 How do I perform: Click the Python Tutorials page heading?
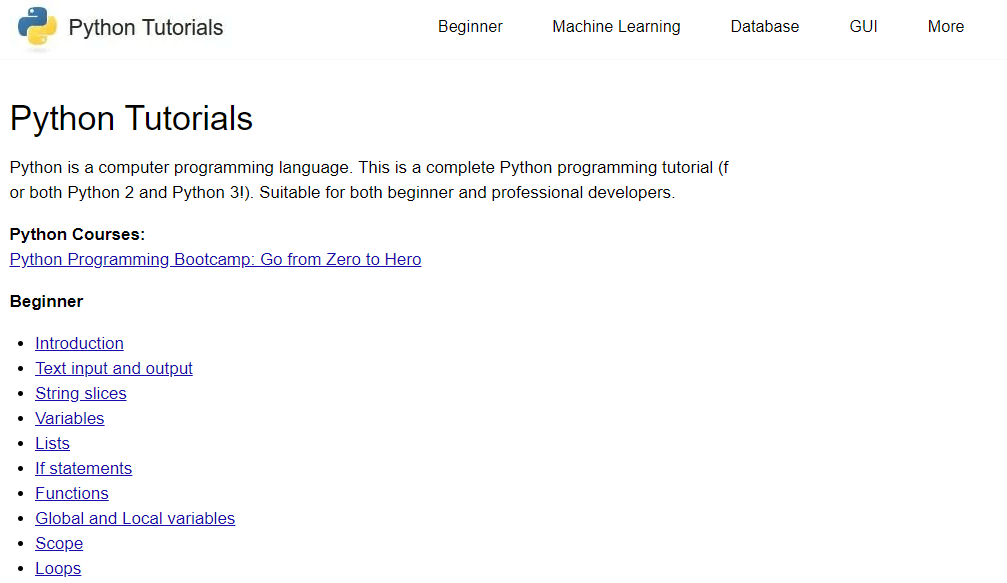tap(130, 118)
